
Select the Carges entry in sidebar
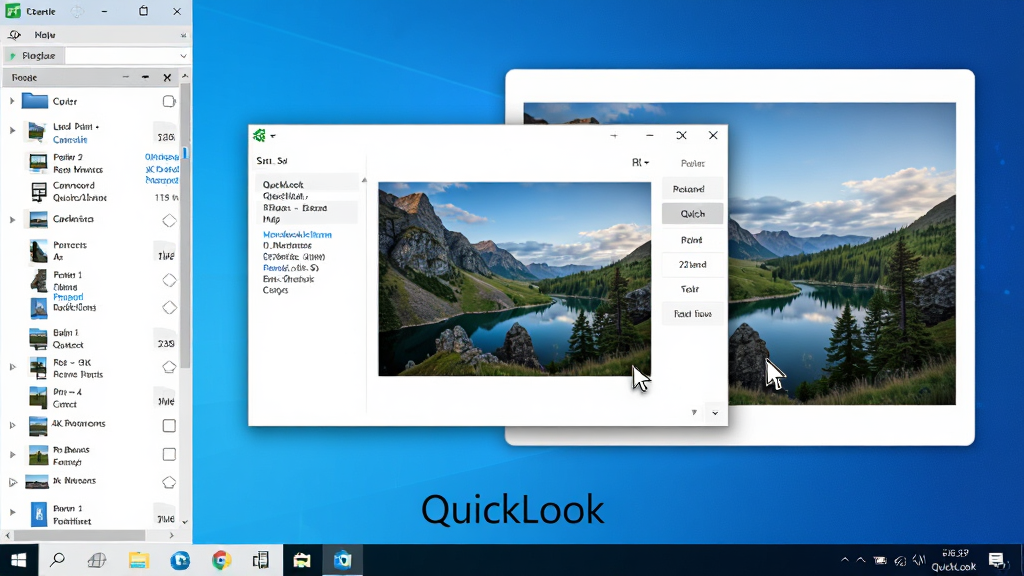(275, 290)
